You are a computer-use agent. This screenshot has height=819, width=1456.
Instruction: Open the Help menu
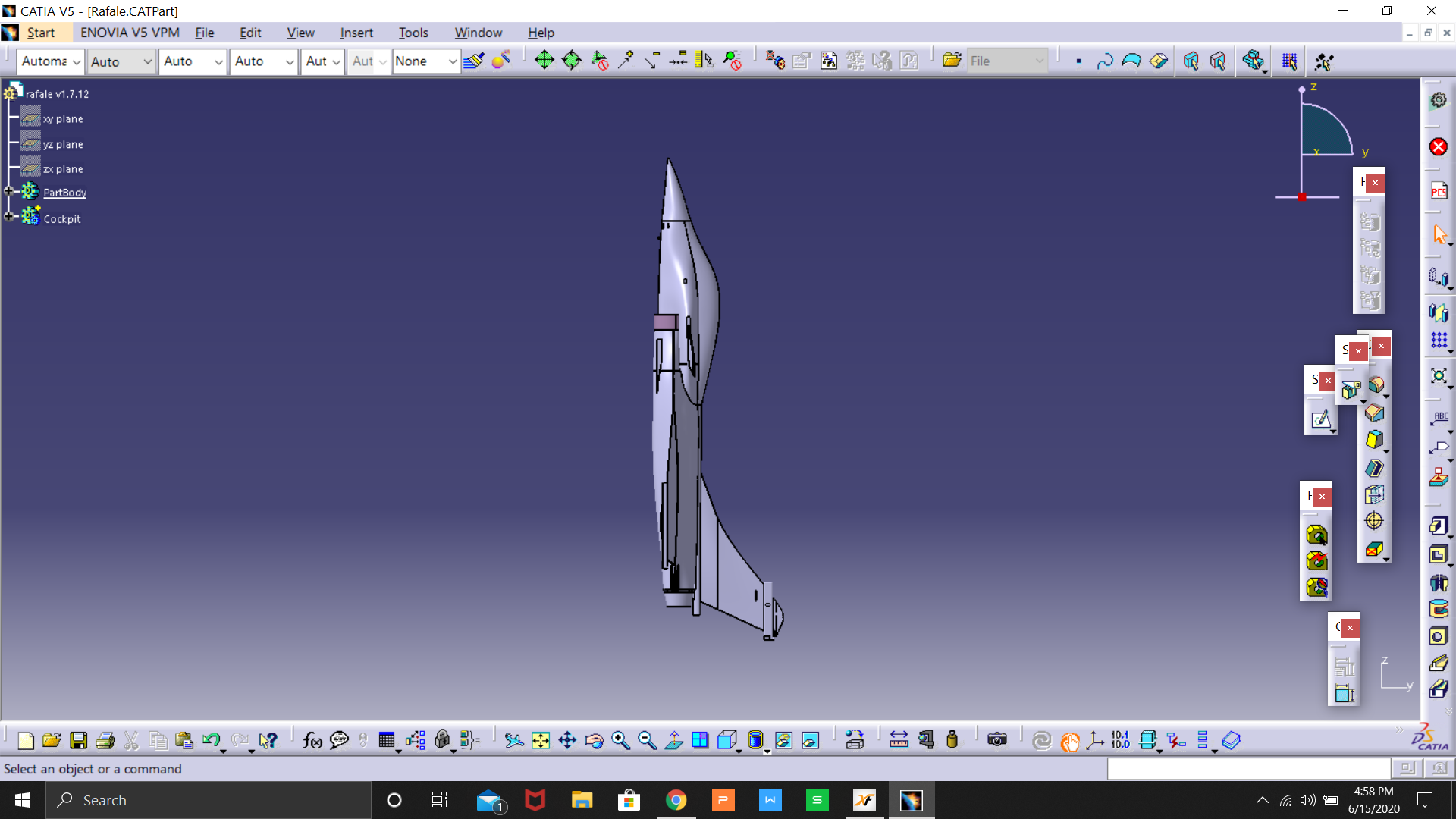pos(541,33)
